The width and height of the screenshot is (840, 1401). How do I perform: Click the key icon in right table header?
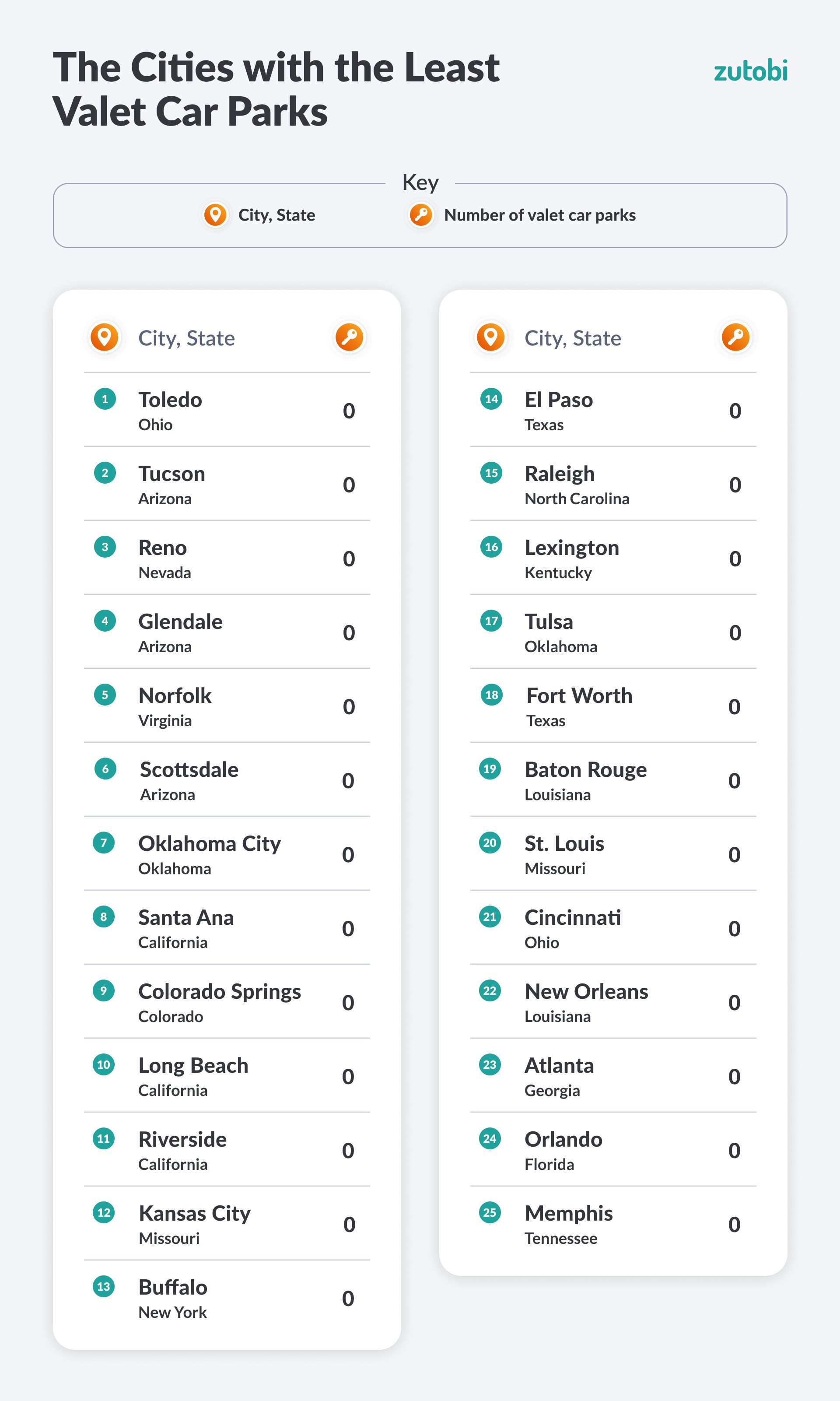coord(735,337)
